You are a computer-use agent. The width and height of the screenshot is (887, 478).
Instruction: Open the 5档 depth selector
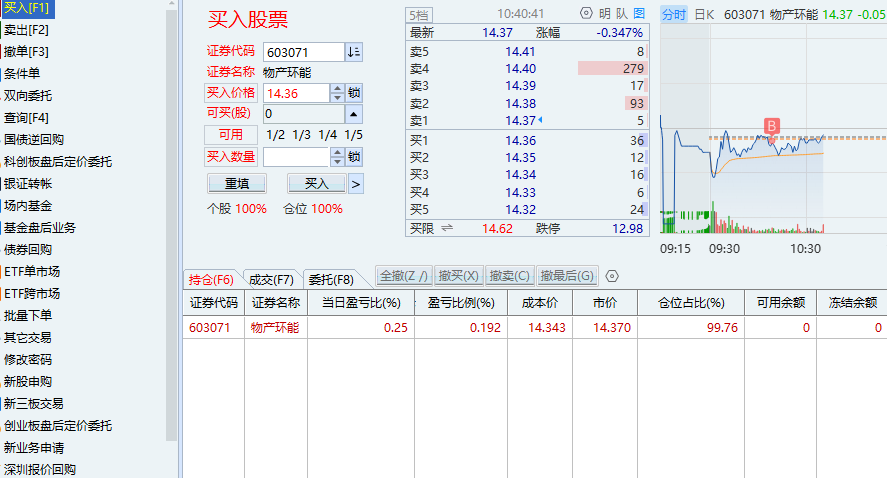point(419,15)
